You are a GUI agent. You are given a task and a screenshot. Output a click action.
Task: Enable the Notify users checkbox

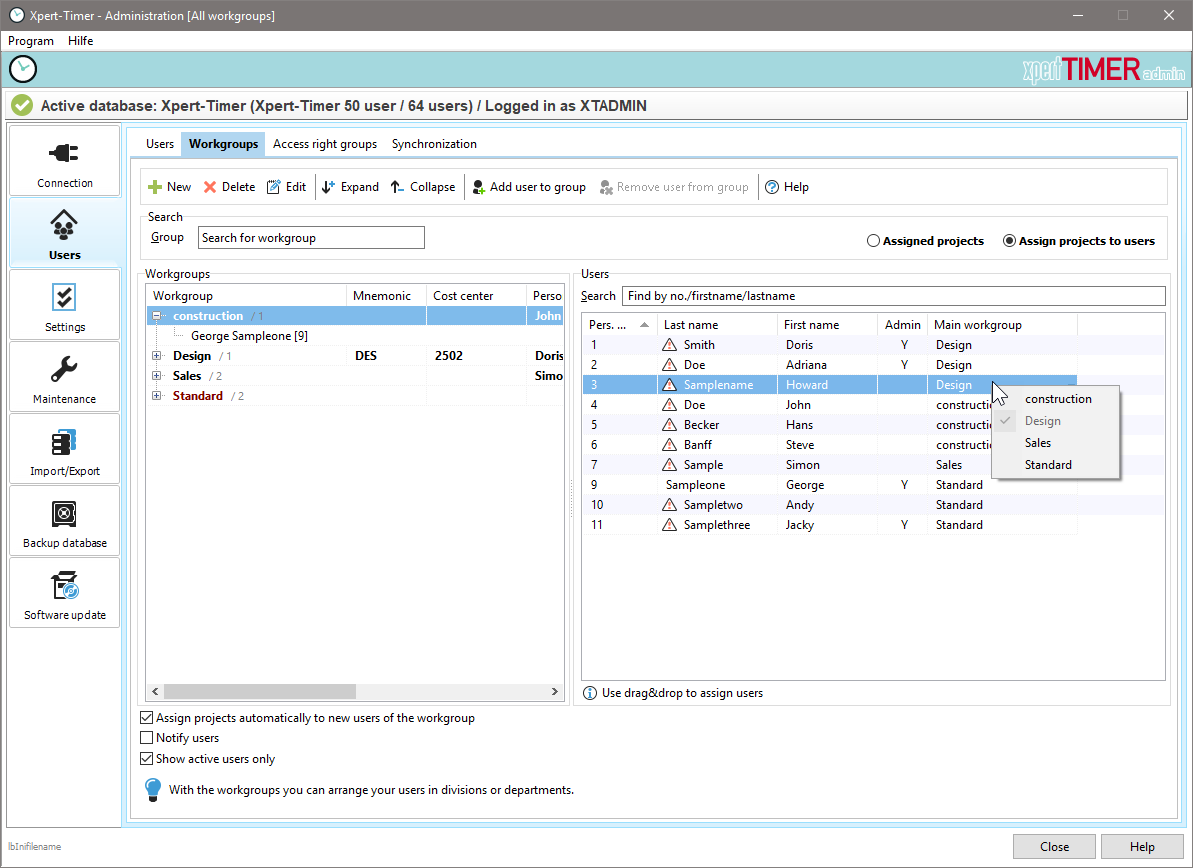point(148,738)
